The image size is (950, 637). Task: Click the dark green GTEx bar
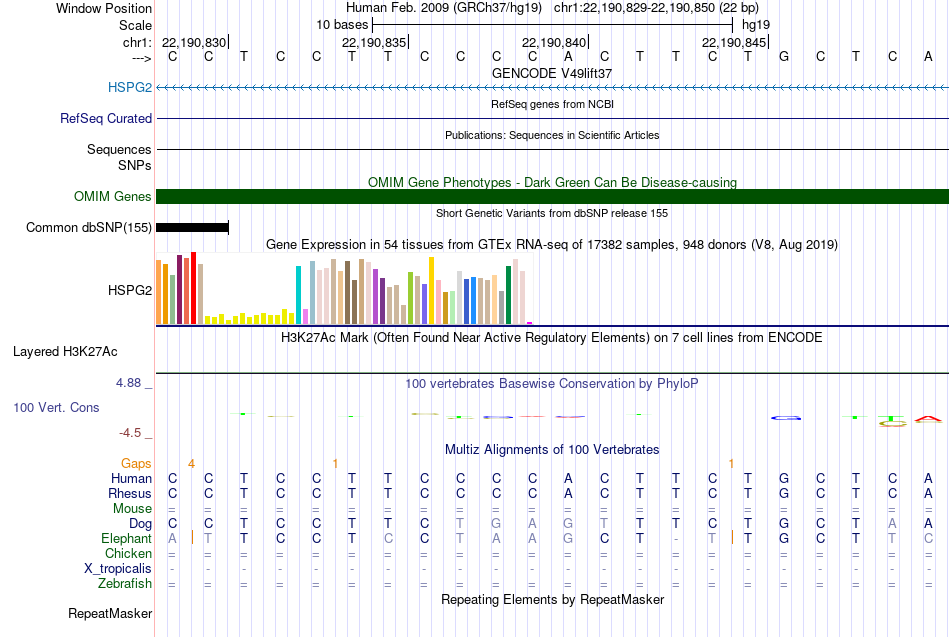(x=508, y=295)
